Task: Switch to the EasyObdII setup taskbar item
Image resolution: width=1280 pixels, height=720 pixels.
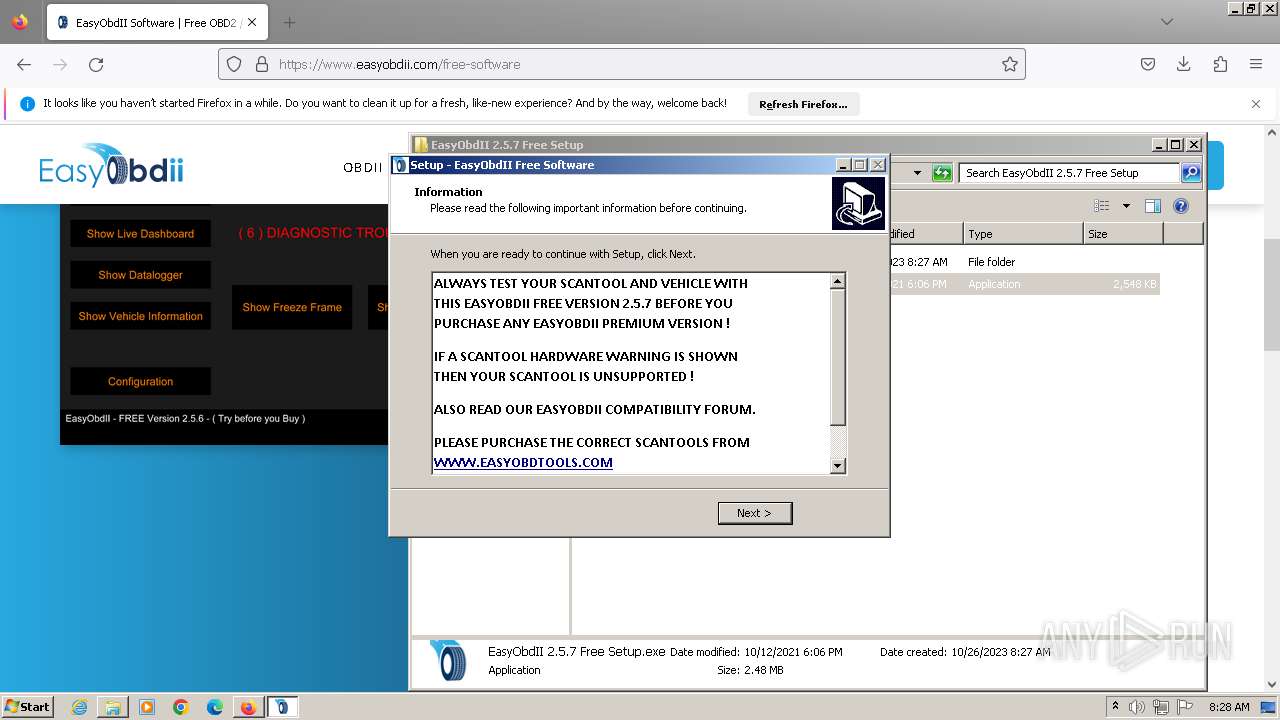Action: point(282,707)
